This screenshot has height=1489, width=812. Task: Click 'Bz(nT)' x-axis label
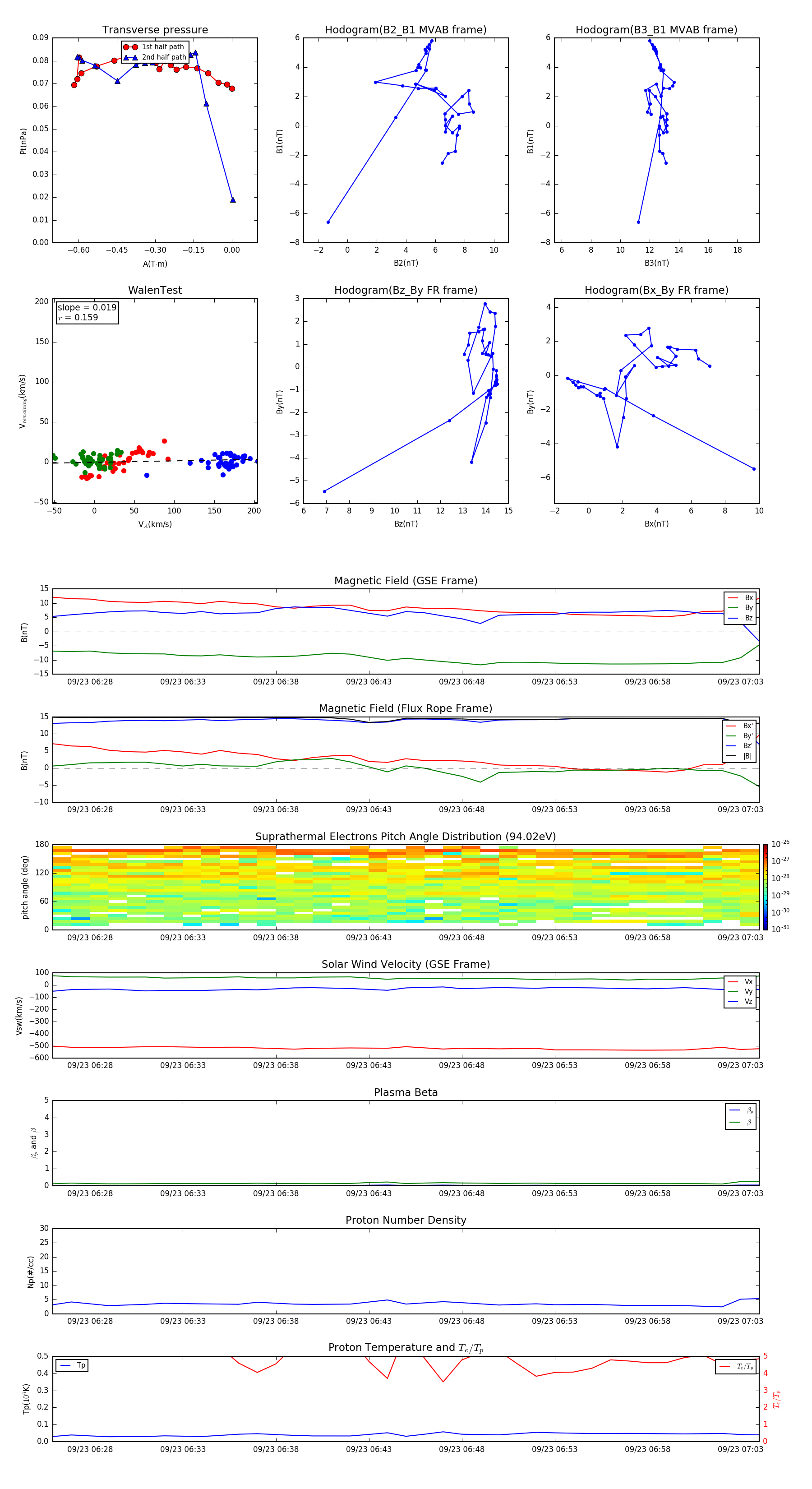(x=406, y=524)
